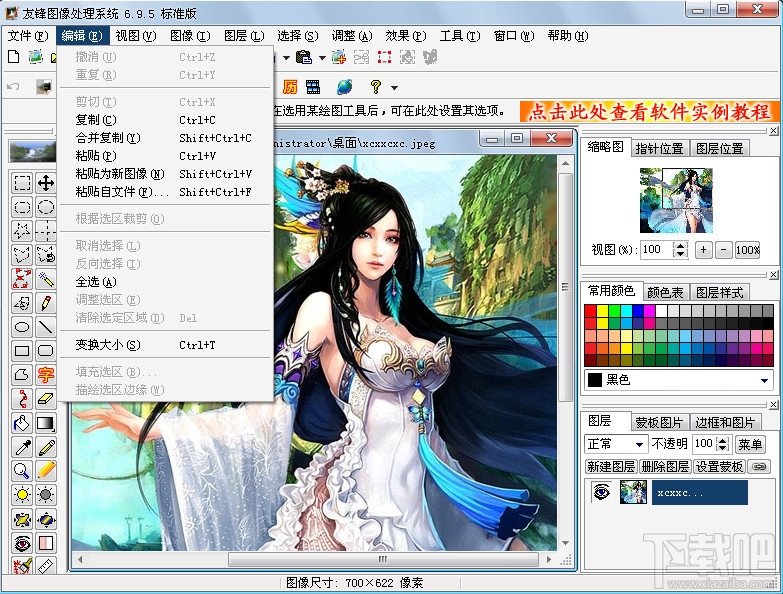Open the 正常 blend mode dropdown
This screenshot has height=594, width=783.
640,444
